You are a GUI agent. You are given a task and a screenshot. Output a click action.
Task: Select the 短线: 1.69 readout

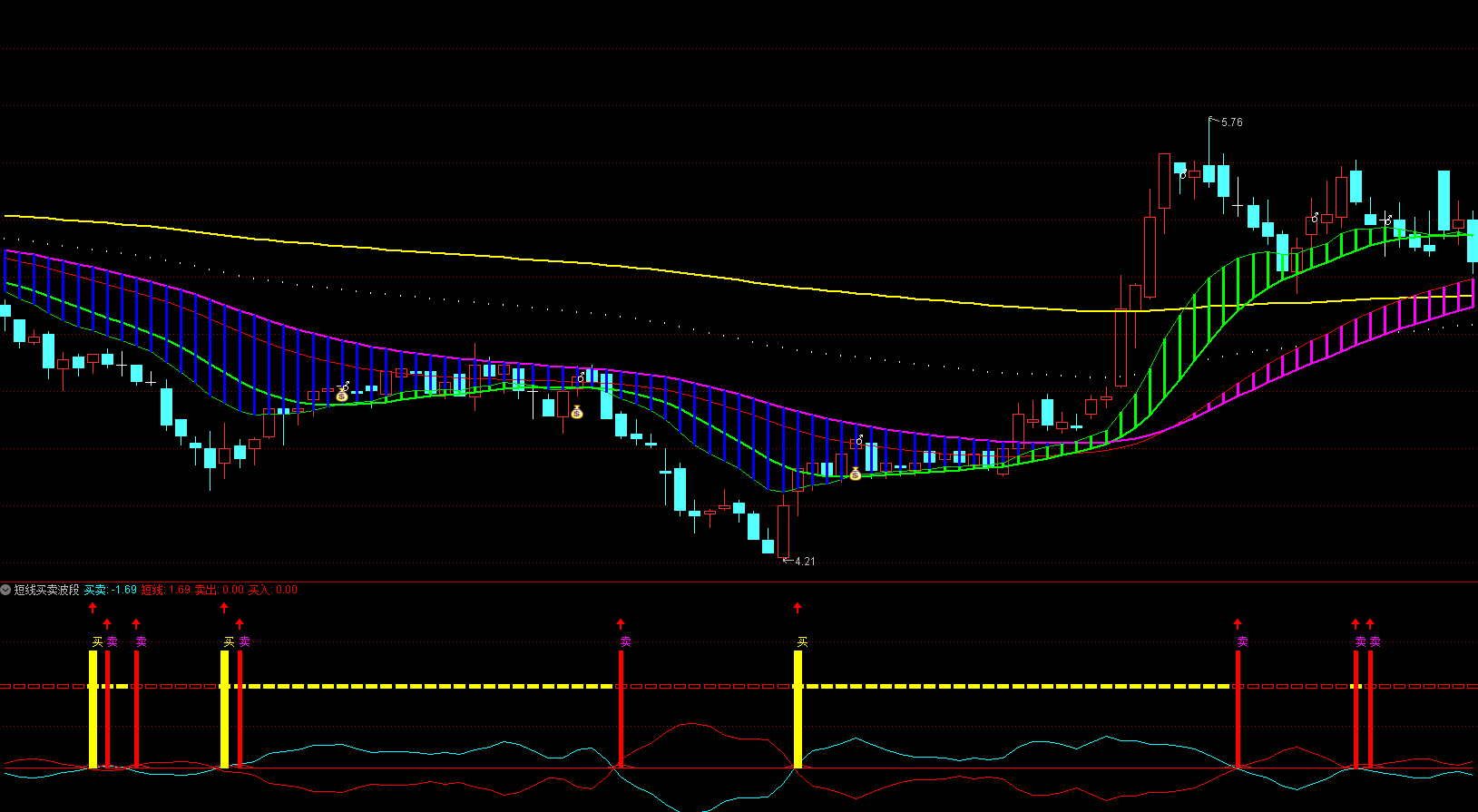[x=166, y=590]
